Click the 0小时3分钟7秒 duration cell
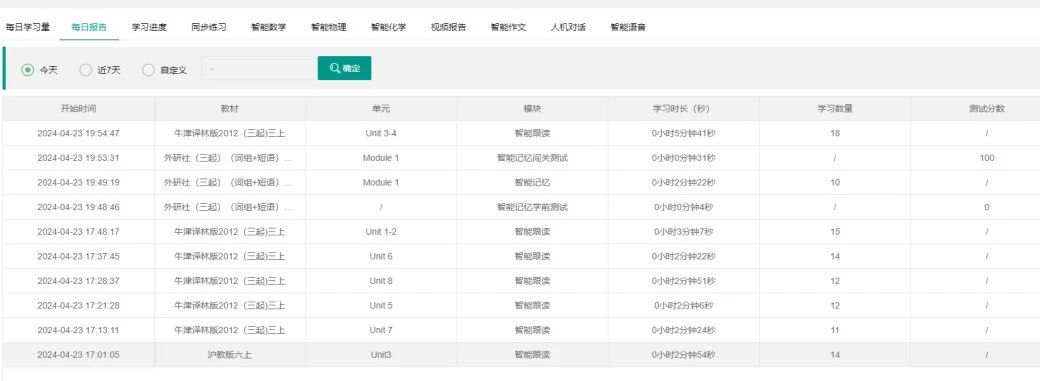The image size is (1040, 381). [x=683, y=232]
